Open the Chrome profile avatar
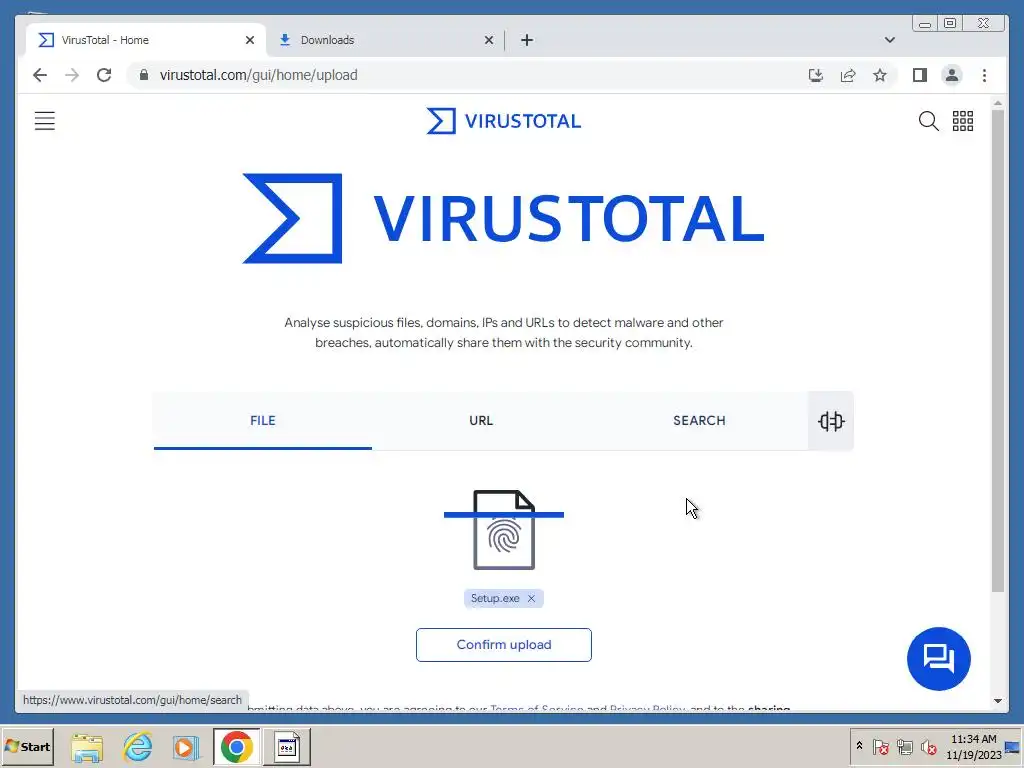The image size is (1024, 768). pyautogui.click(x=952, y=75)
